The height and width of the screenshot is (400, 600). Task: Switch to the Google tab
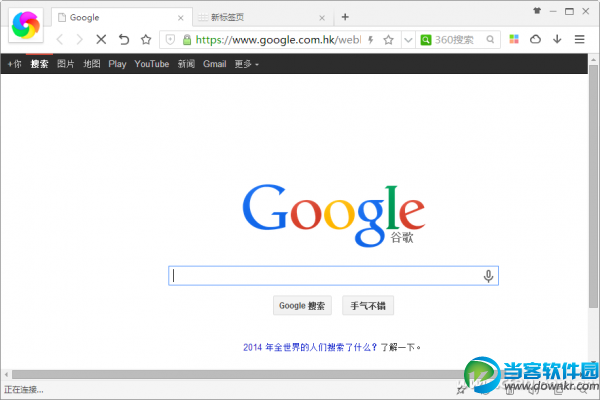pyautogui.click(x=121, y=18)
